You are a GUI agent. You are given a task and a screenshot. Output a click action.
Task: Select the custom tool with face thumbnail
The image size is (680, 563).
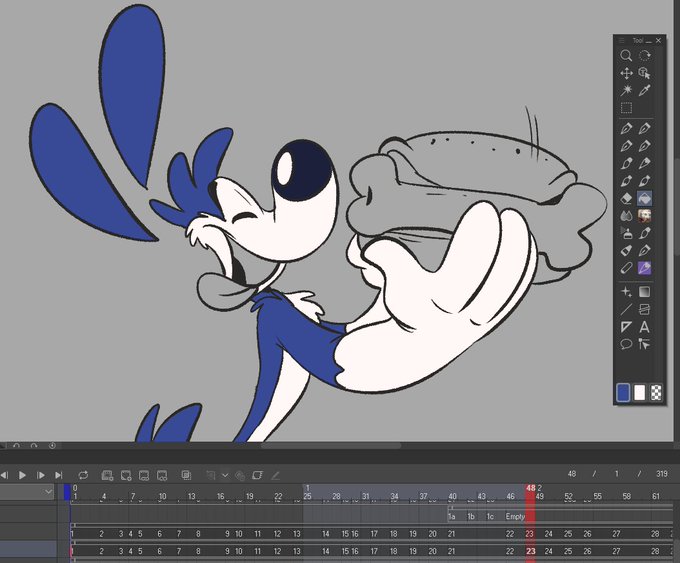point(644,216)
